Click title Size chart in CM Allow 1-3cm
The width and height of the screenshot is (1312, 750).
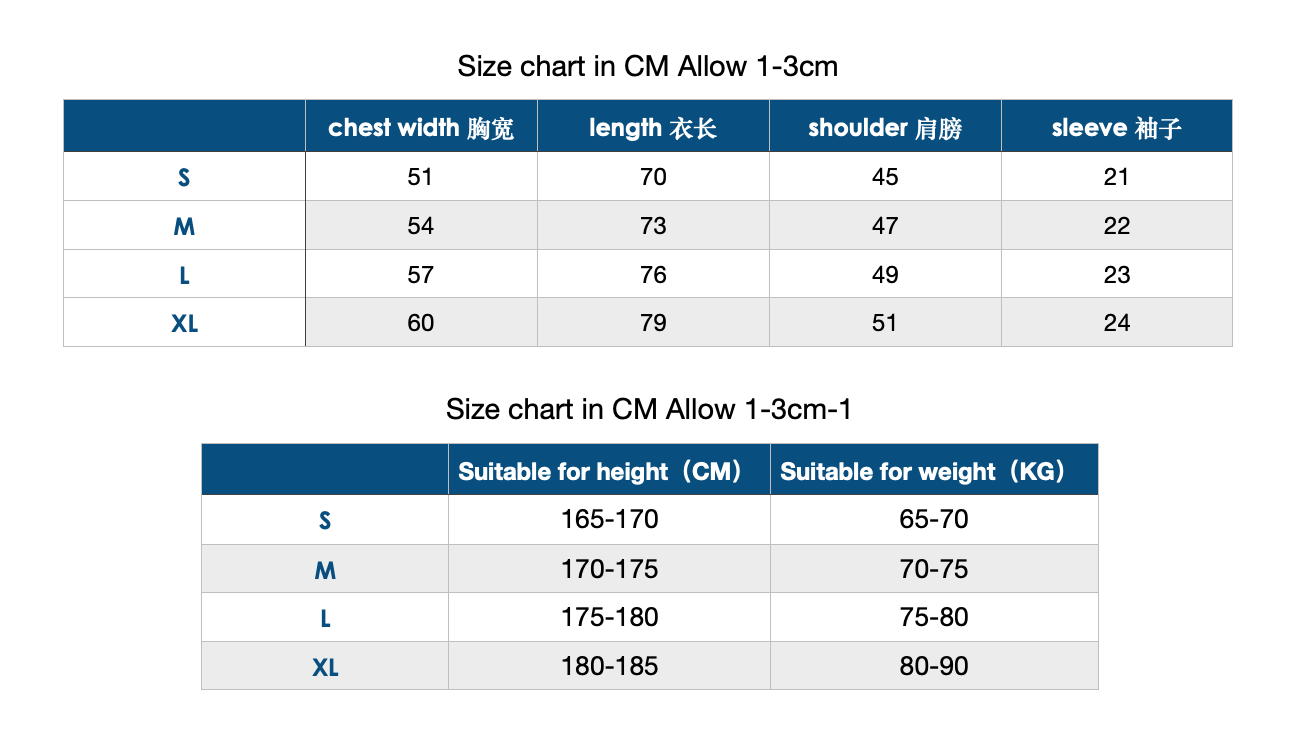click(648, 67)
